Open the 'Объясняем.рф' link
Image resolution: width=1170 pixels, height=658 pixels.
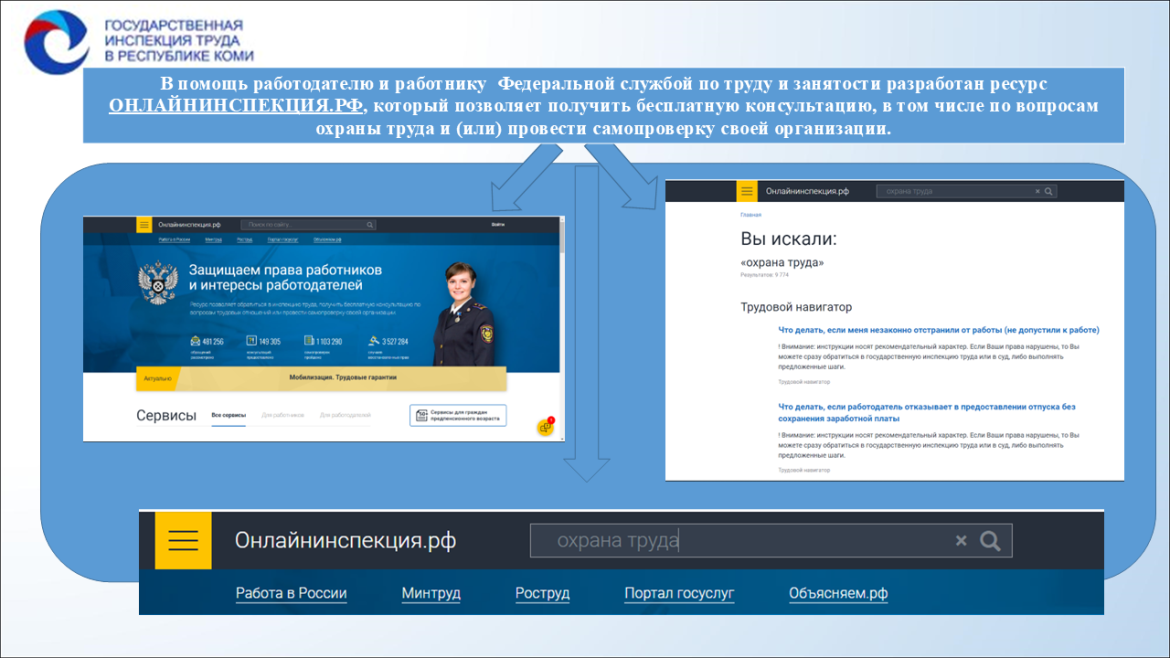point(838,593)
